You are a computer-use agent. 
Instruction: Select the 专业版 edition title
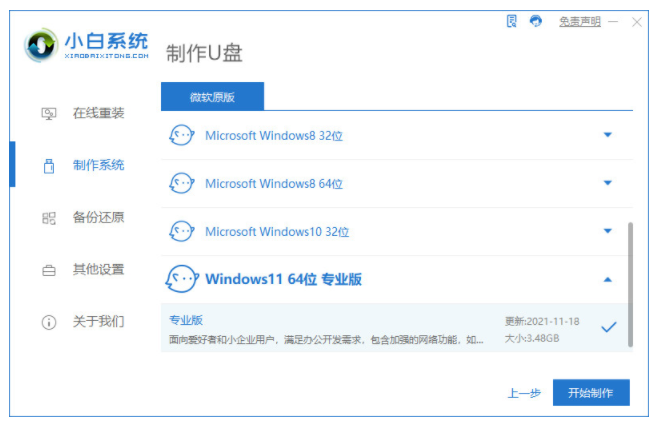186,320
